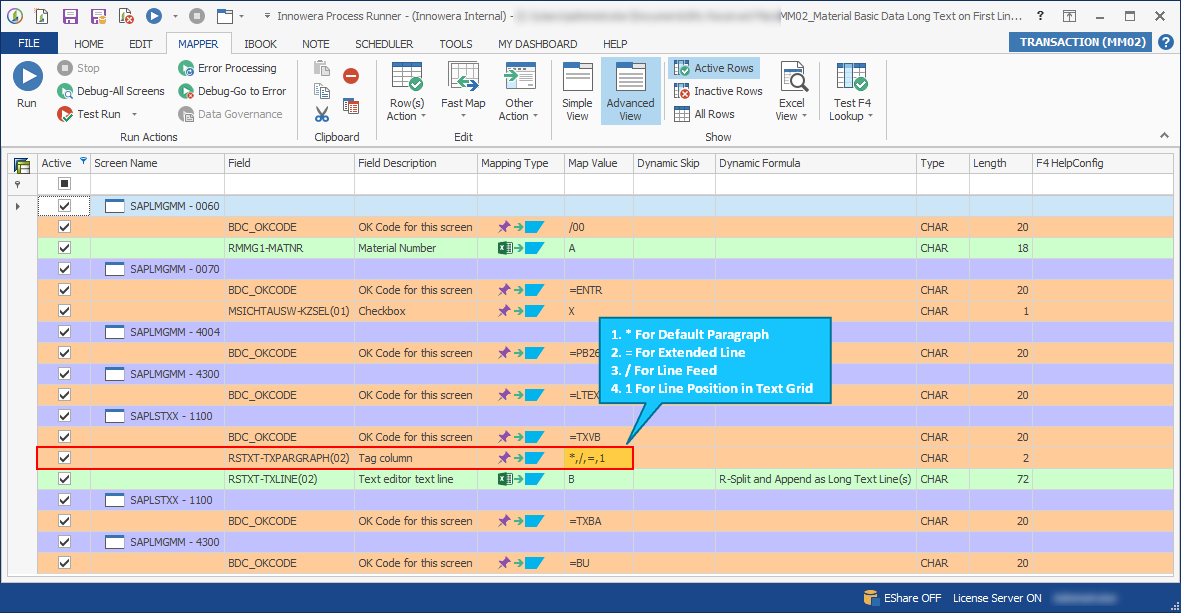
Task: Open the FILE menu
Action: [29, 44]
